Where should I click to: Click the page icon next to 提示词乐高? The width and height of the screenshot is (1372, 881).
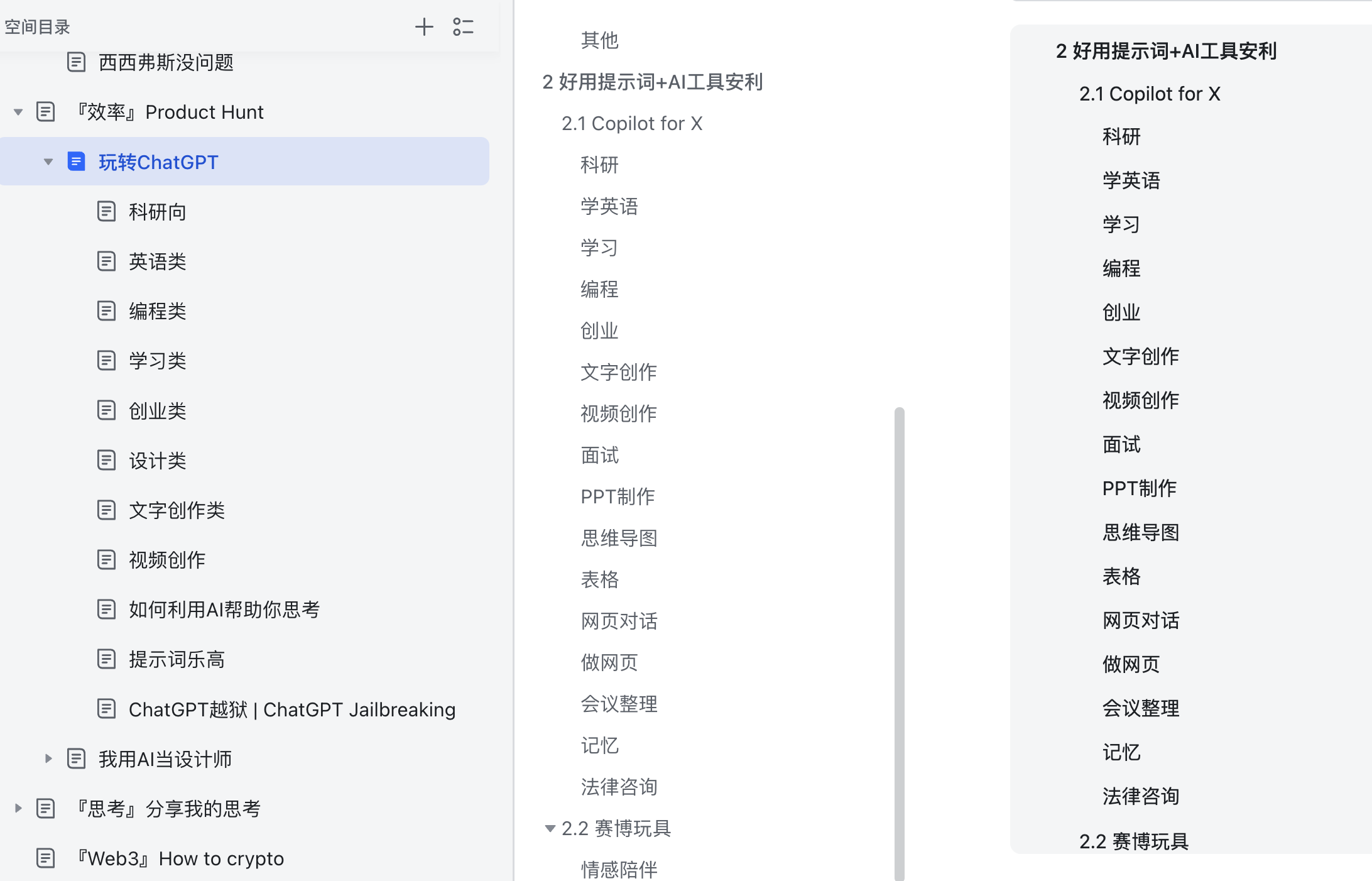point(106,659)
